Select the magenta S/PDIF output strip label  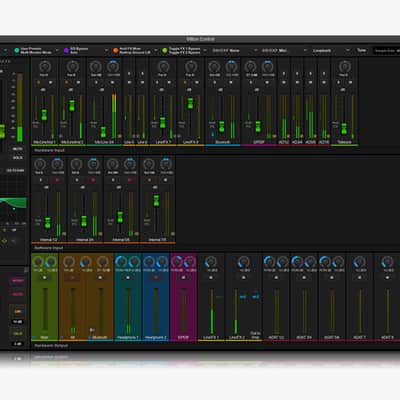tap(184, 338)
